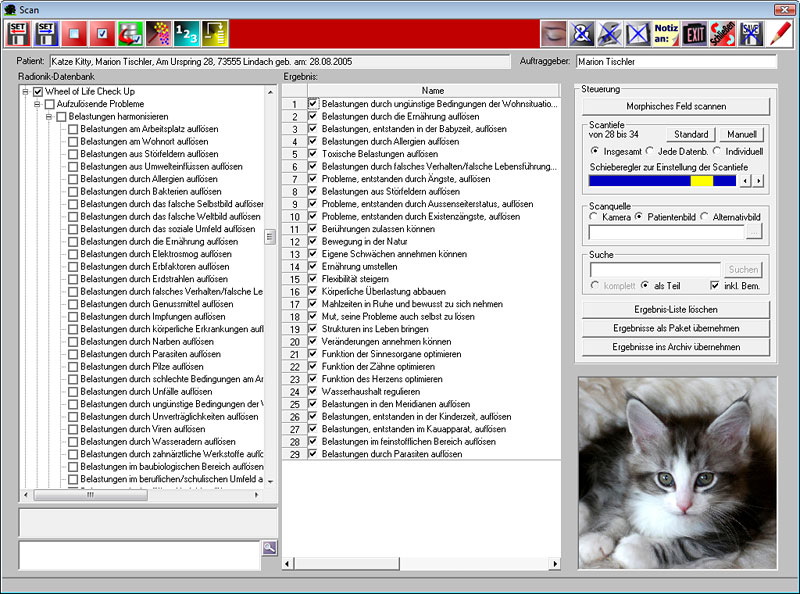
Task: Enable Belastungen durch Elektrosmog auflösen checkbox
Action: [73, 254]
